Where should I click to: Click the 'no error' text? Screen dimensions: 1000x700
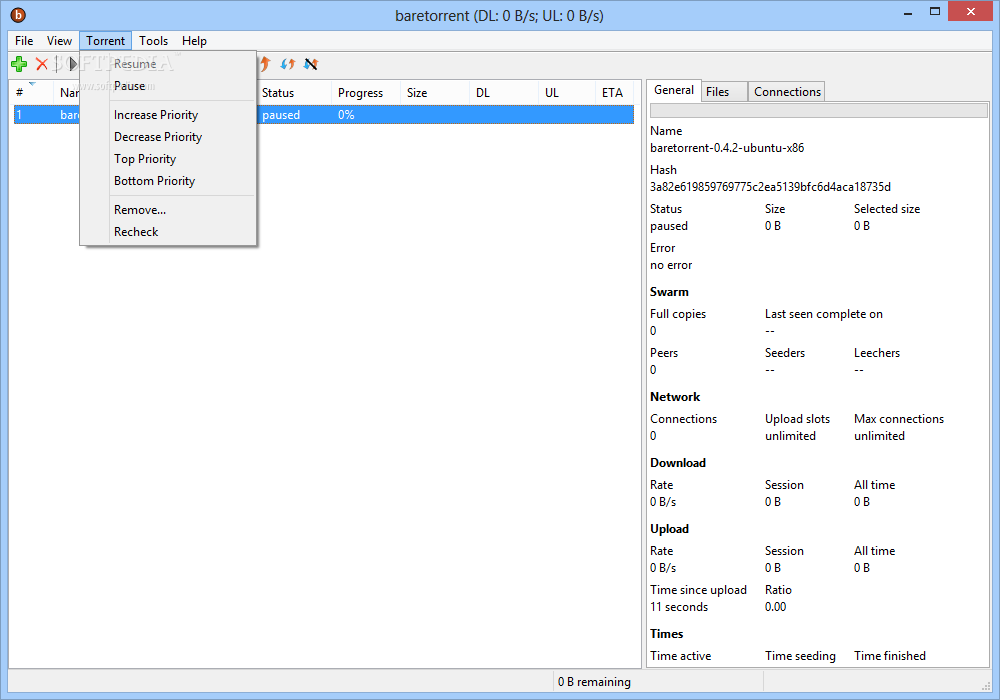click(x=671, y=265)
